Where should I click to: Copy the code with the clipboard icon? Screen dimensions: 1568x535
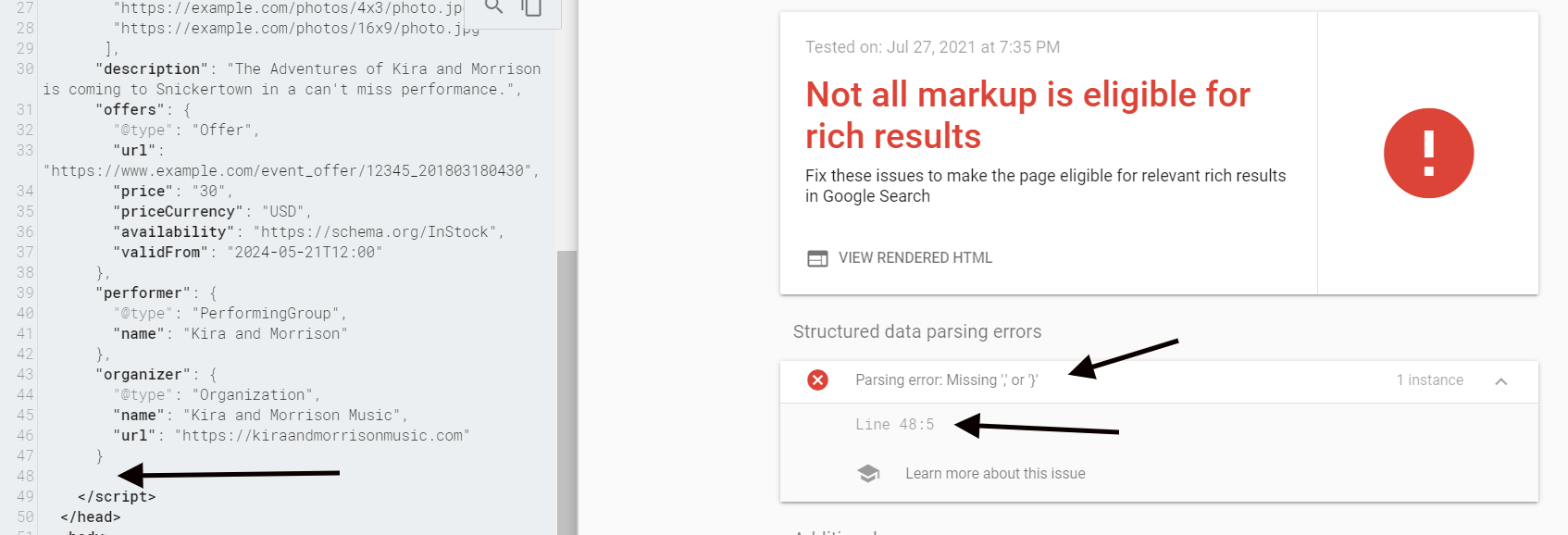tap(531, 7)
